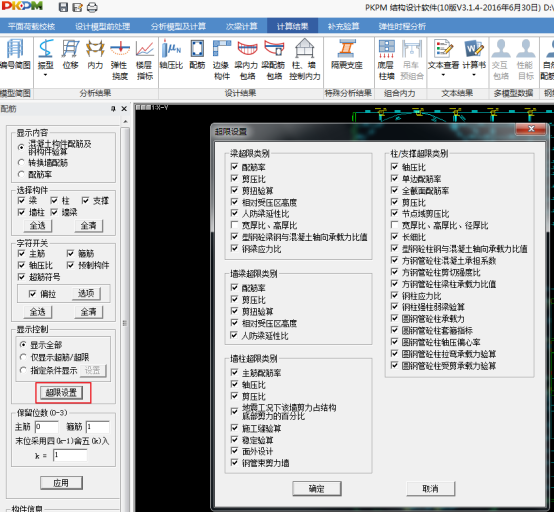Click the 超限设置 button
This screenshot has width=554, height=512.
click(x=61, y=393)
